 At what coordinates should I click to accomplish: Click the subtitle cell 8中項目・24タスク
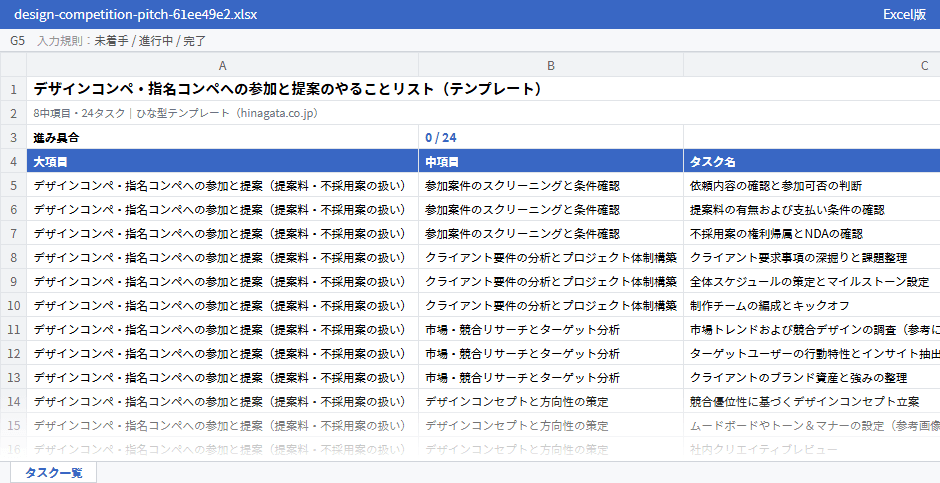[483, 113]
